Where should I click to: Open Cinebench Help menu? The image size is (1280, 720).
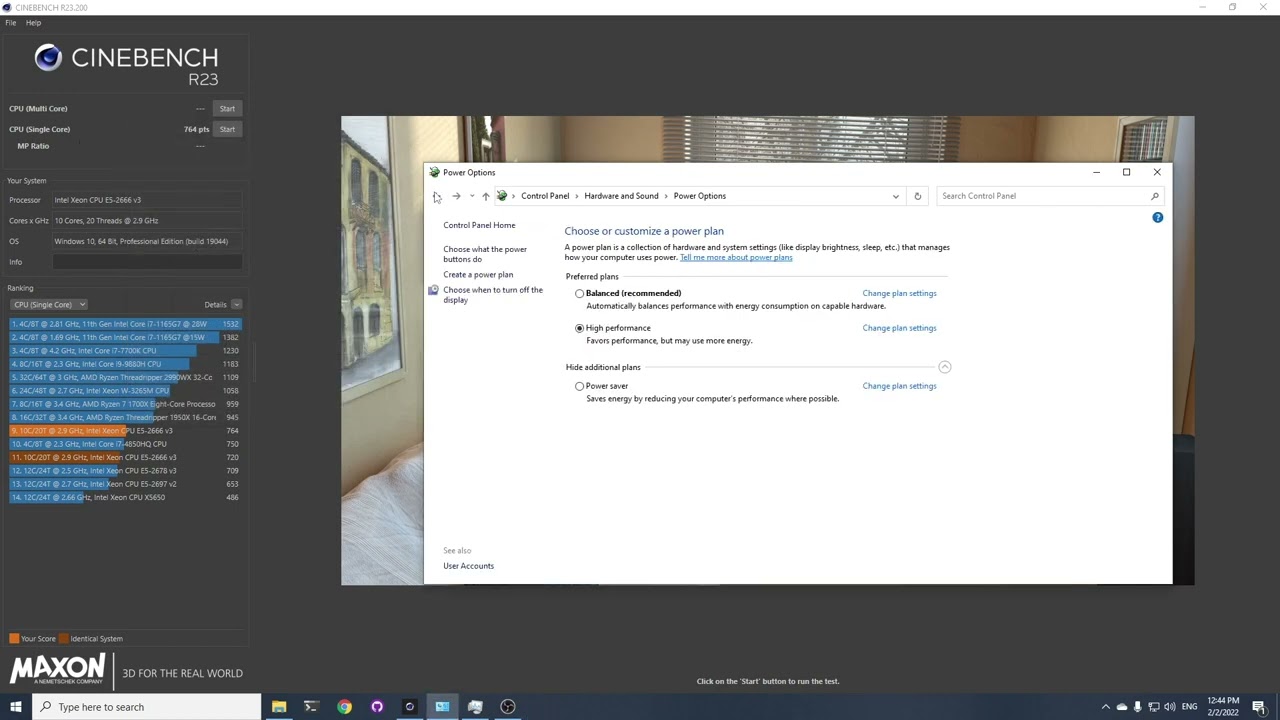(x=33, y=22)
